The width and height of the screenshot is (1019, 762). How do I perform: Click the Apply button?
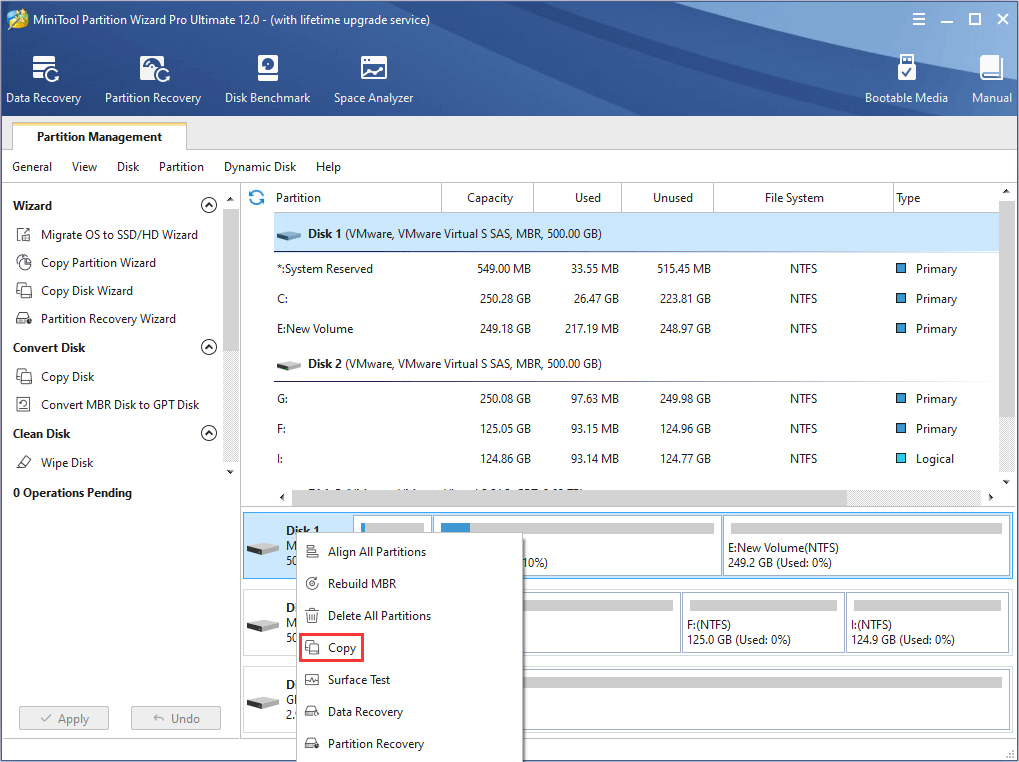pos(64,718)
